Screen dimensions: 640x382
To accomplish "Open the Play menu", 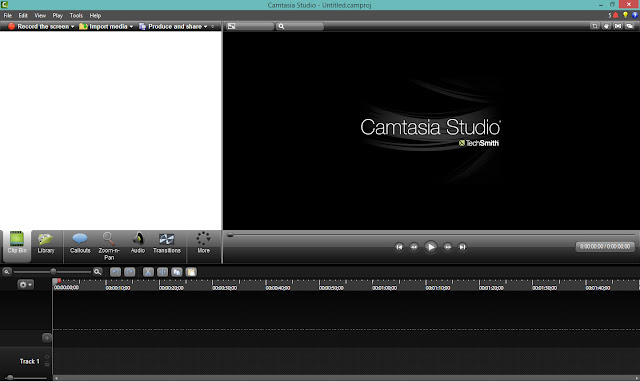I will 58,16.
